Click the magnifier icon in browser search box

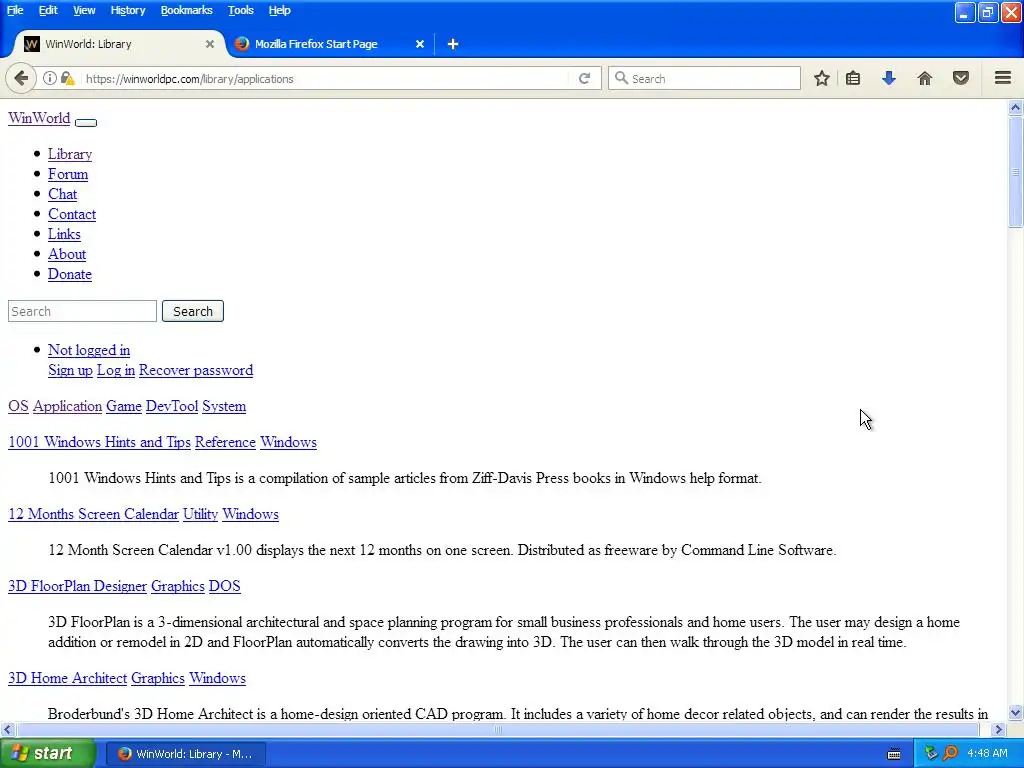click(621, 78)
